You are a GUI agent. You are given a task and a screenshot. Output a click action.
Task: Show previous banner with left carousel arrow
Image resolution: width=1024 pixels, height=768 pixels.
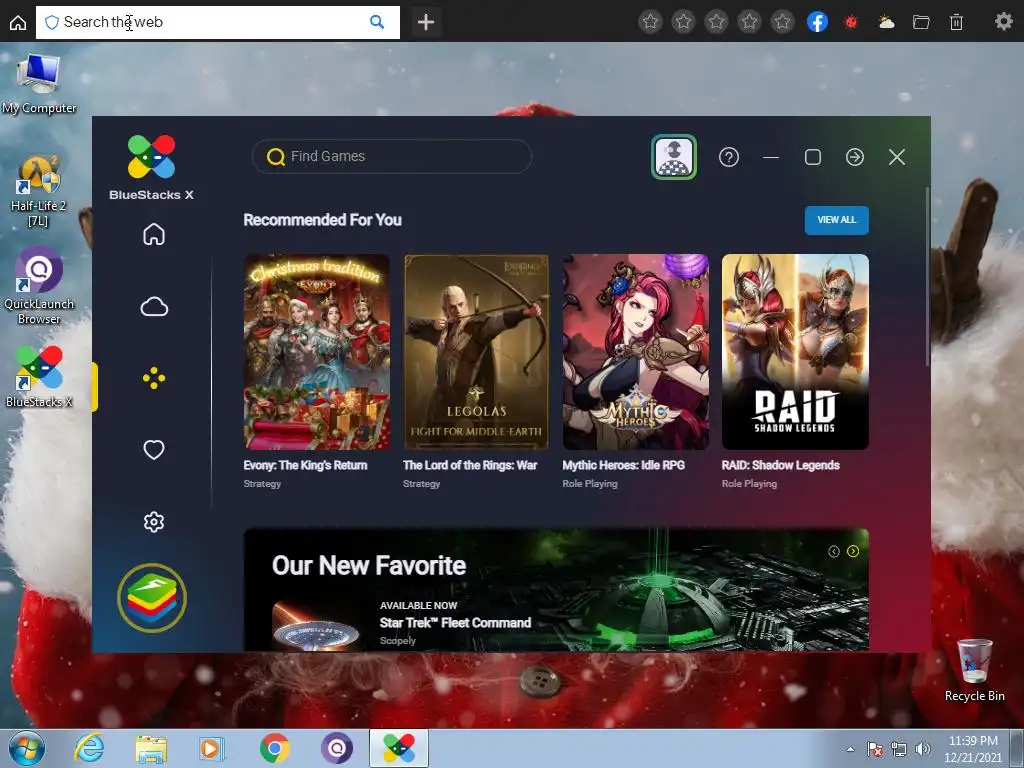834,552
